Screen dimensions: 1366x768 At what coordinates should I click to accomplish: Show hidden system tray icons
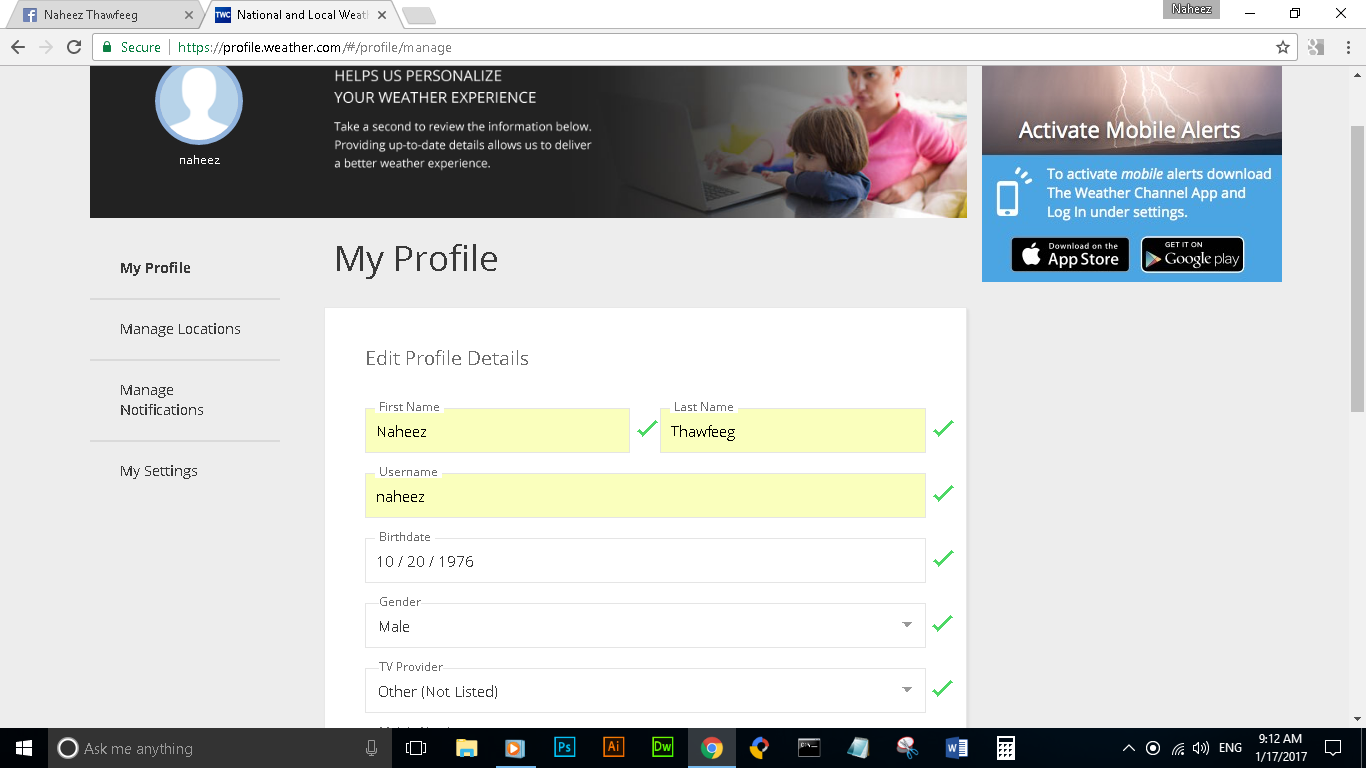coord(1129,748)
